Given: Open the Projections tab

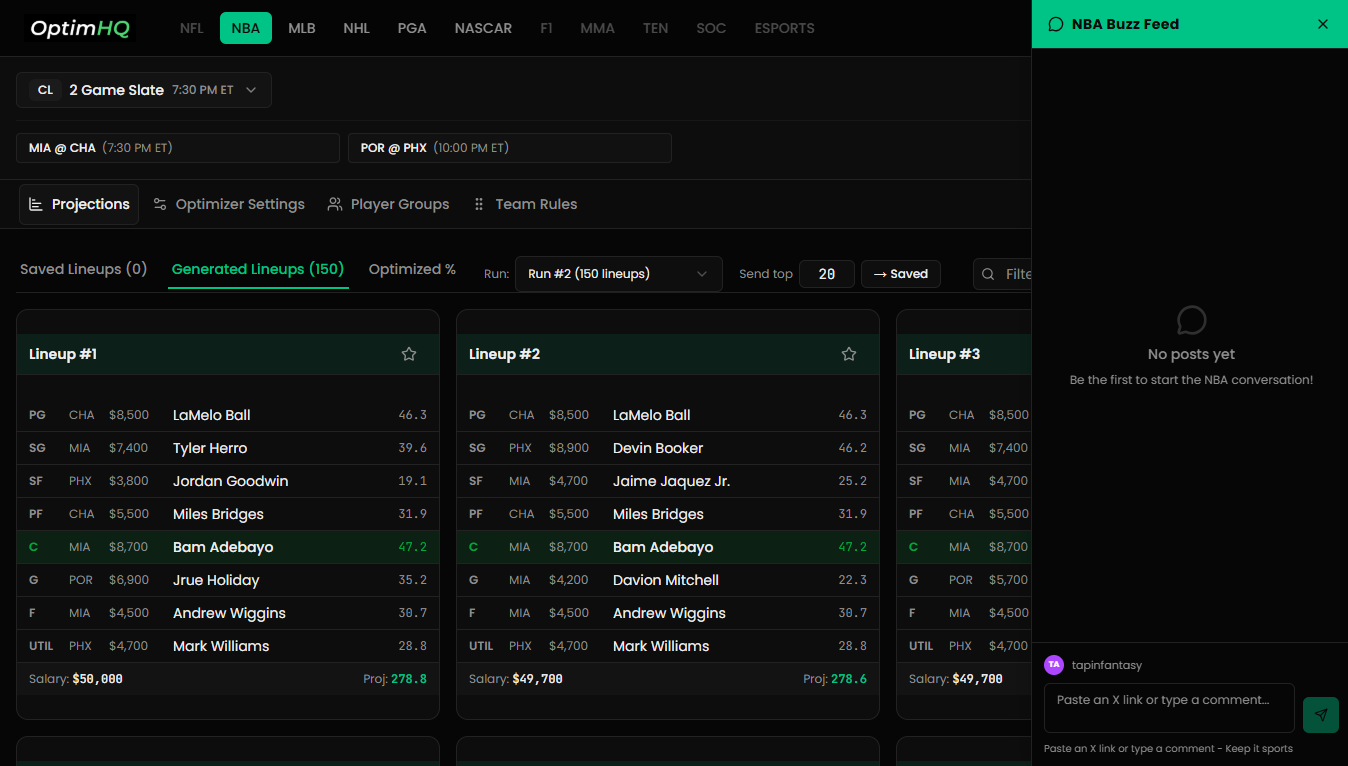Looking at the screenshot, I should pos(79,204).
